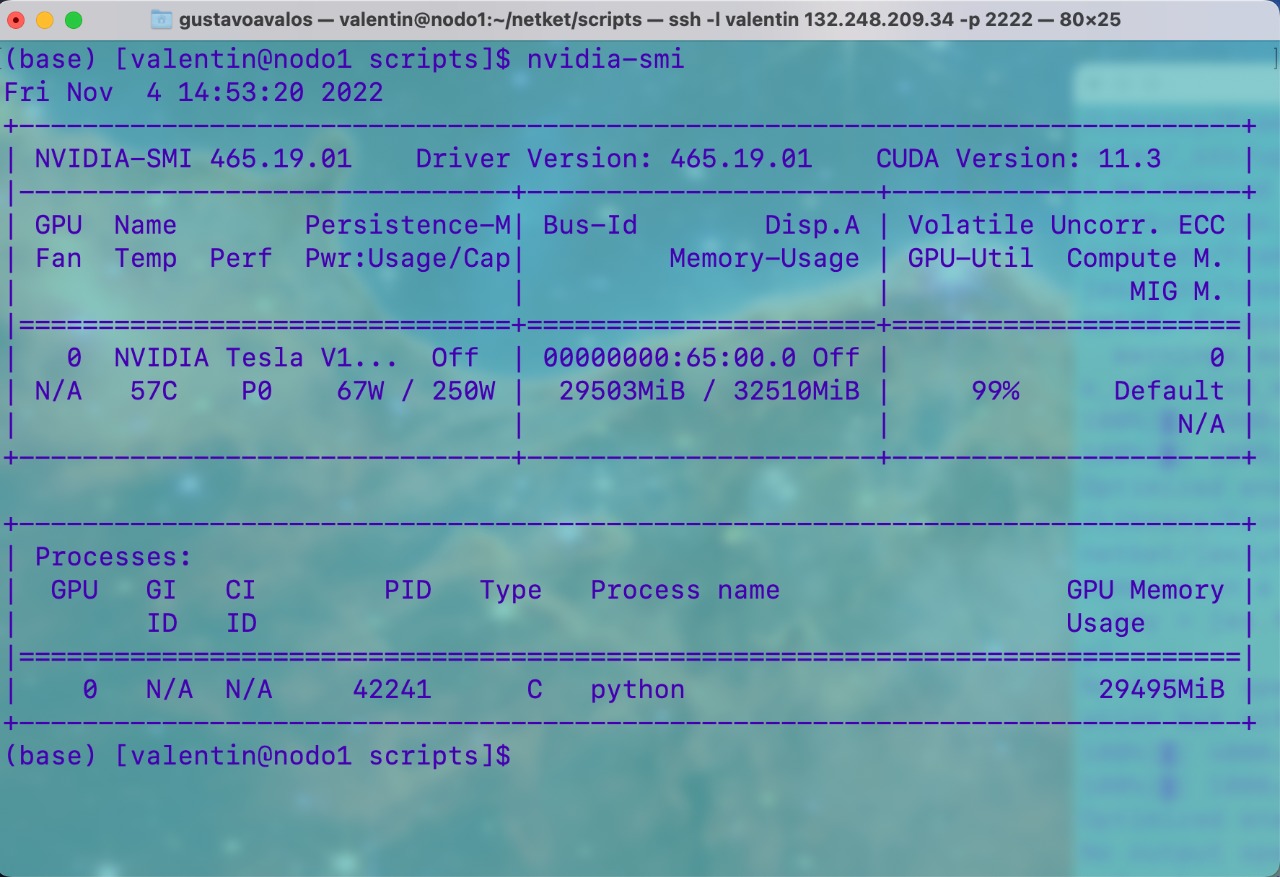Click the typed command 'nvidia-smi'
Image resolution: width=1280 pixels, height=877 pixels.
606,59
